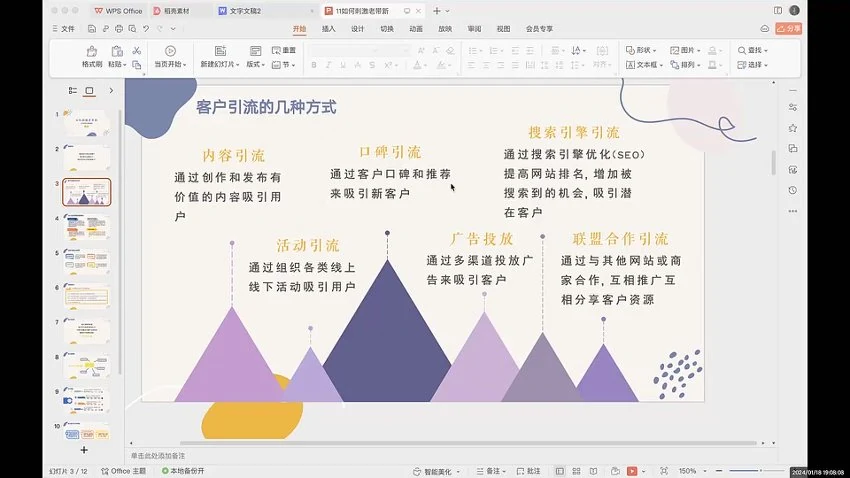Image resolution: width=850 pixels, height=478 pixels.
Task: Switch to outline view icon in slide panel
Action: point(73,91)
